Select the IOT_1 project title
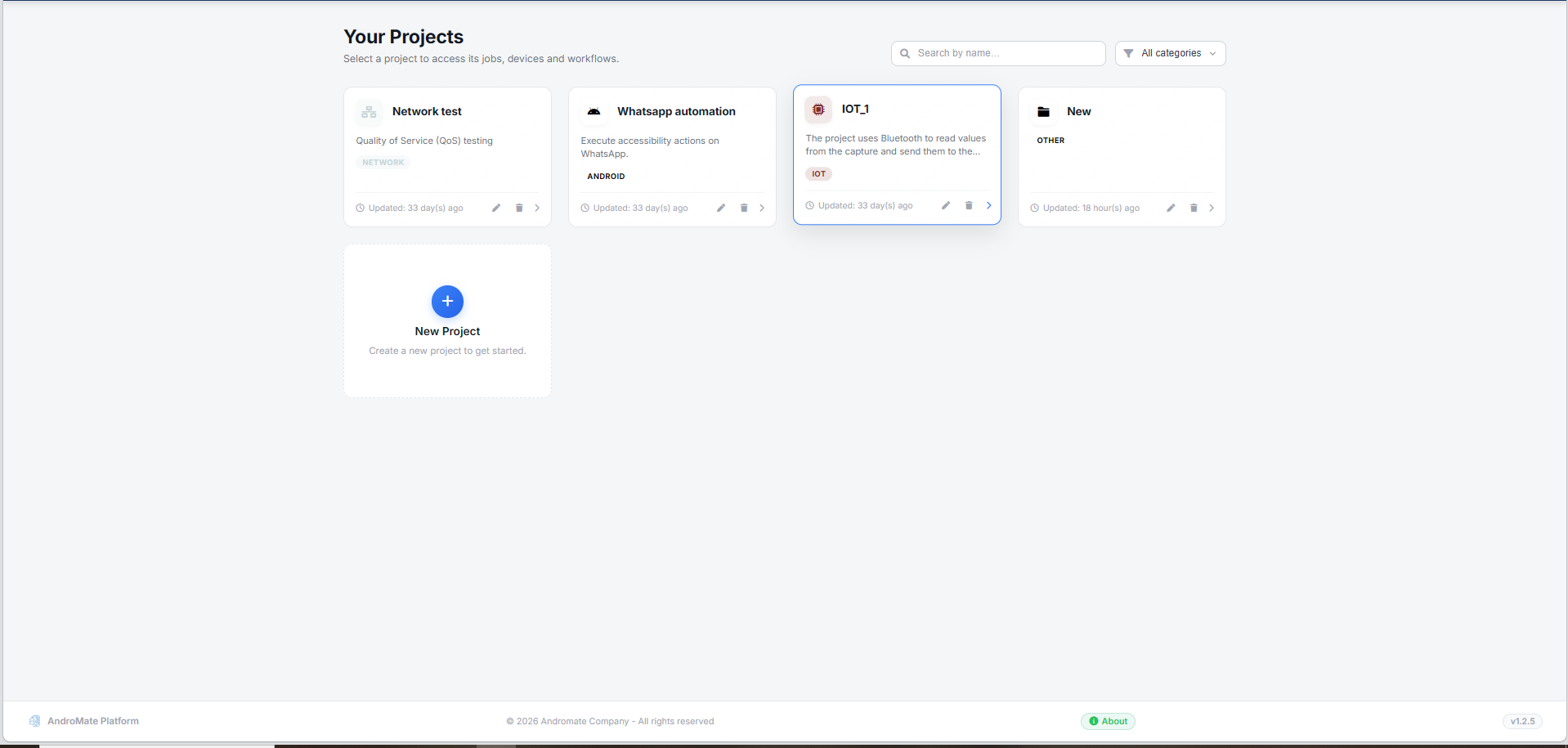The image size is (1568, 748). click(x=855, y=109)
